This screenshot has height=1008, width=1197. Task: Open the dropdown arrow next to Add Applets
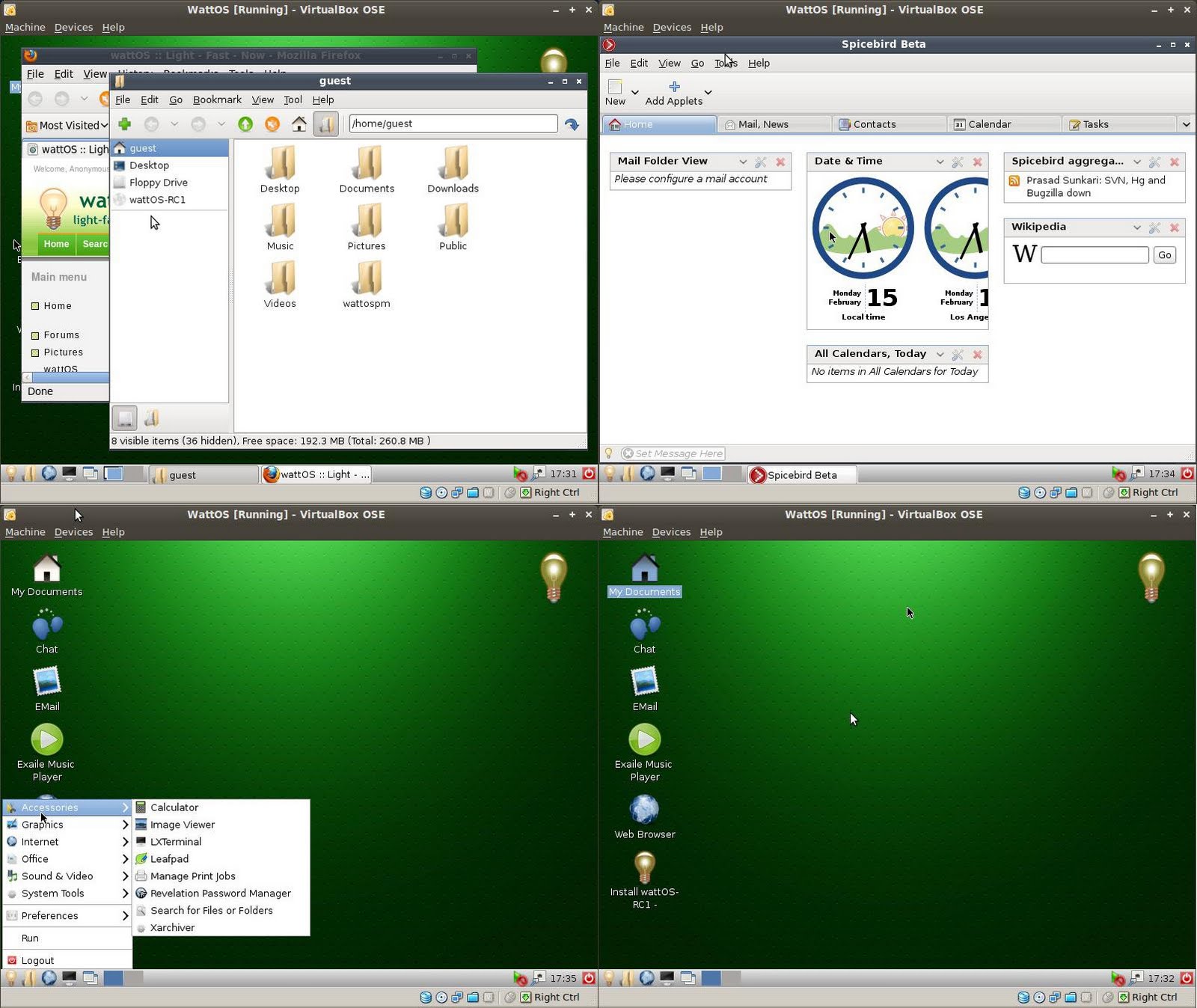coord(708,93)
